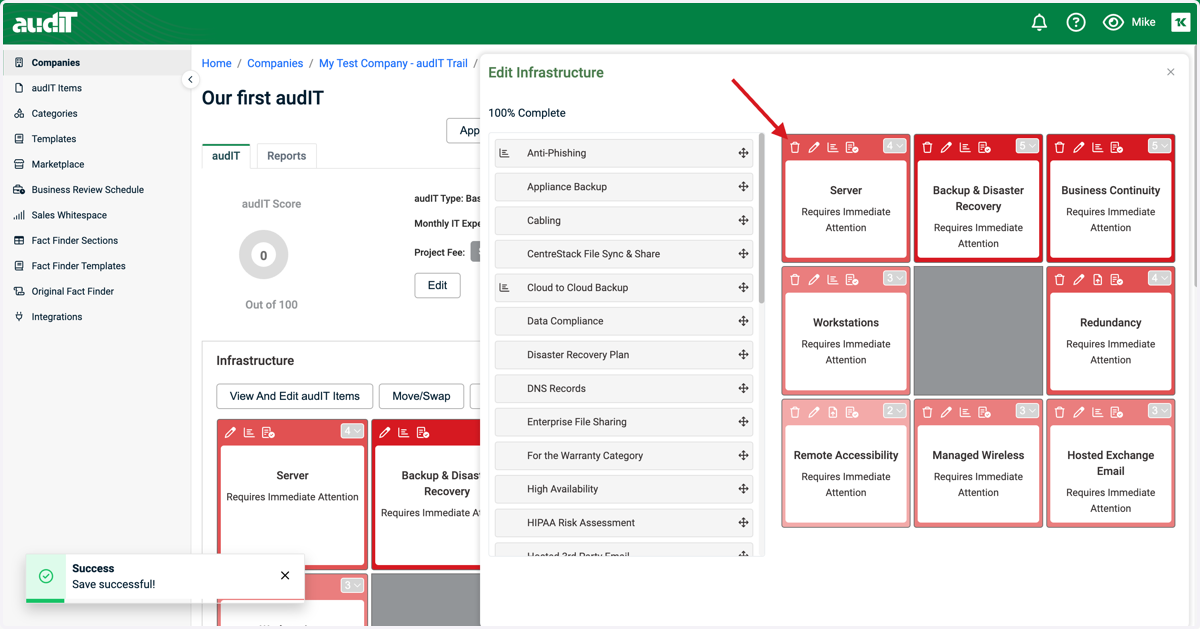Select the Data Compliance list row
The width and height of the screenshot is (1200, 629).
[x=624, y=321]
